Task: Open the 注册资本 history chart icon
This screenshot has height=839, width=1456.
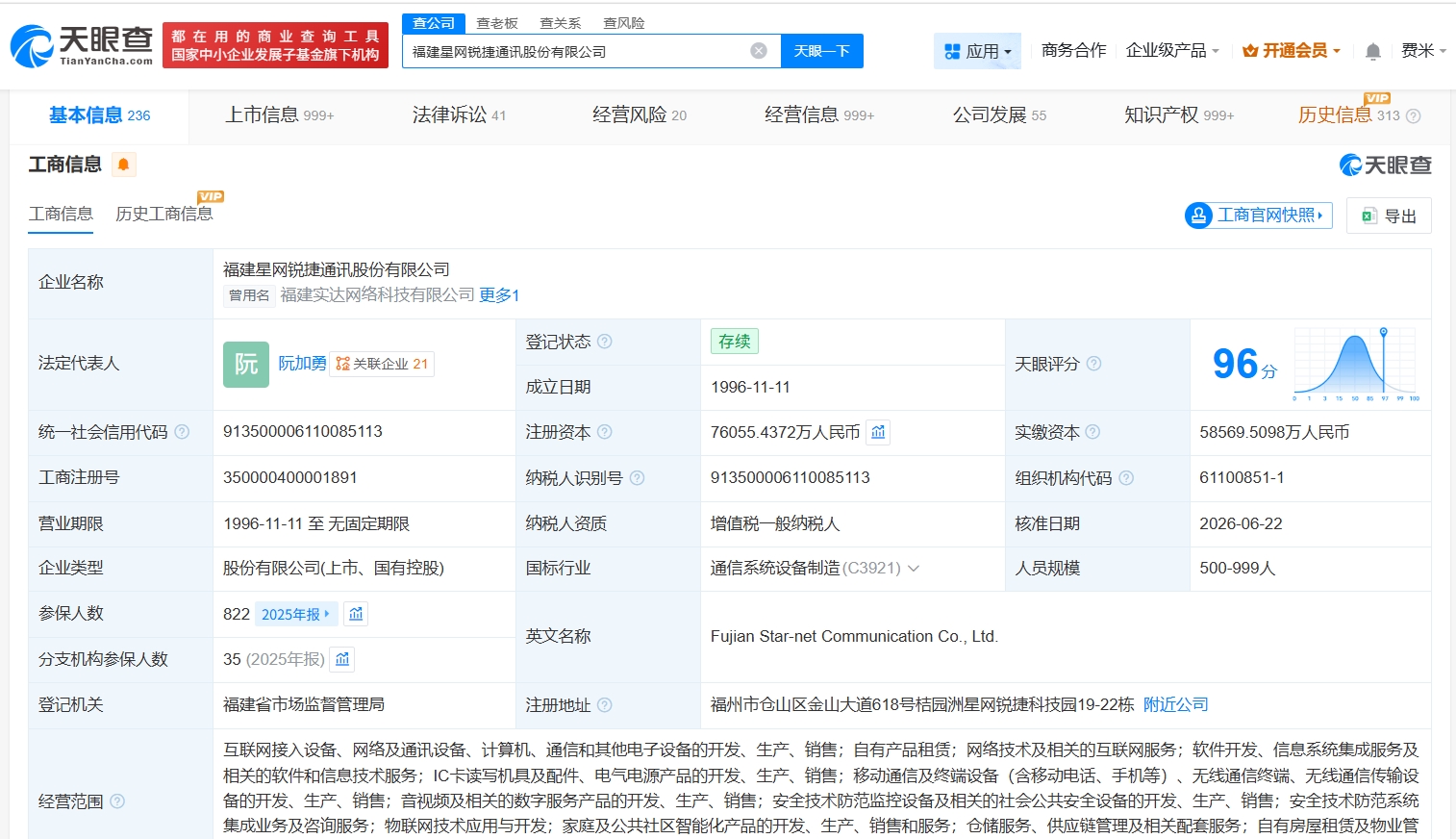Action: (878, 432)
